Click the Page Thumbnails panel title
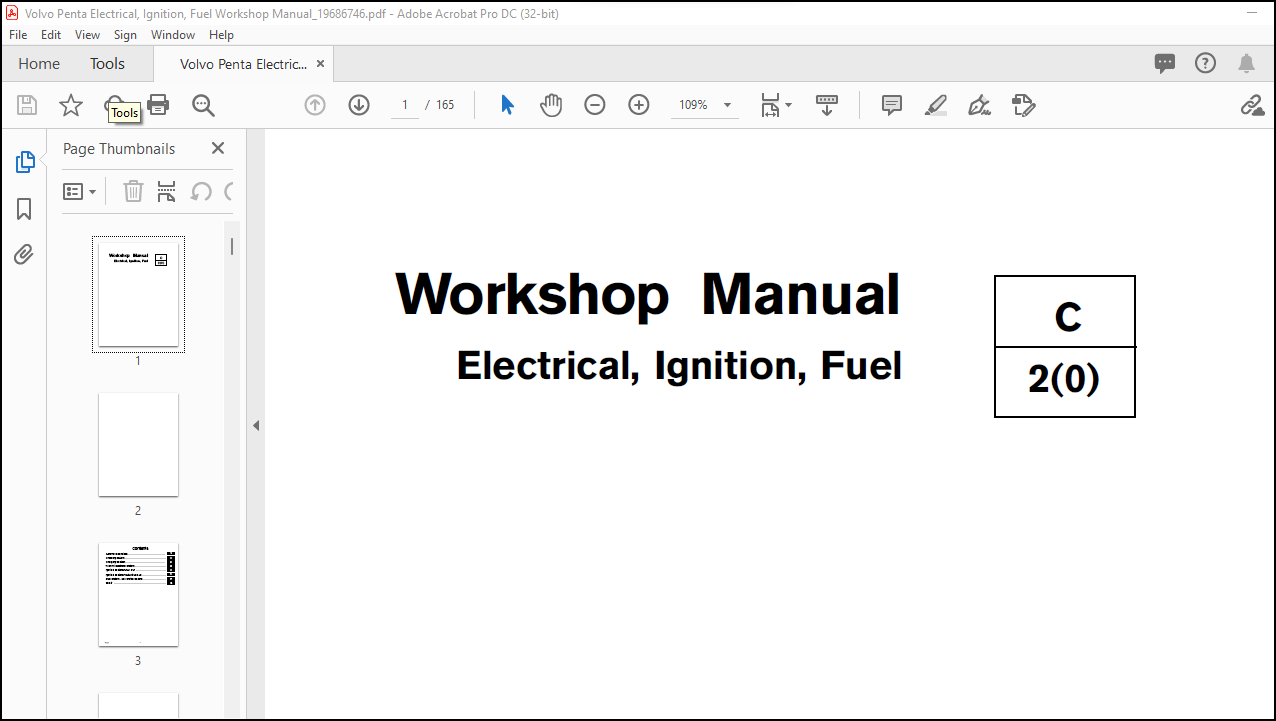This screenshot has height=721, width=1276. click(x=119, y=148)
